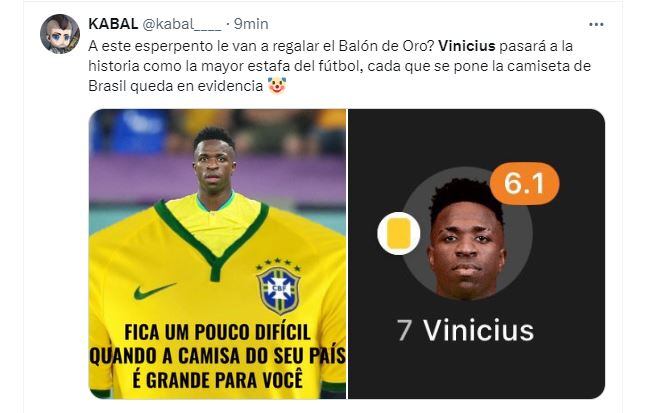Click the CBF crest on the jersey
645x413 pixels.
tap(278, 291)
